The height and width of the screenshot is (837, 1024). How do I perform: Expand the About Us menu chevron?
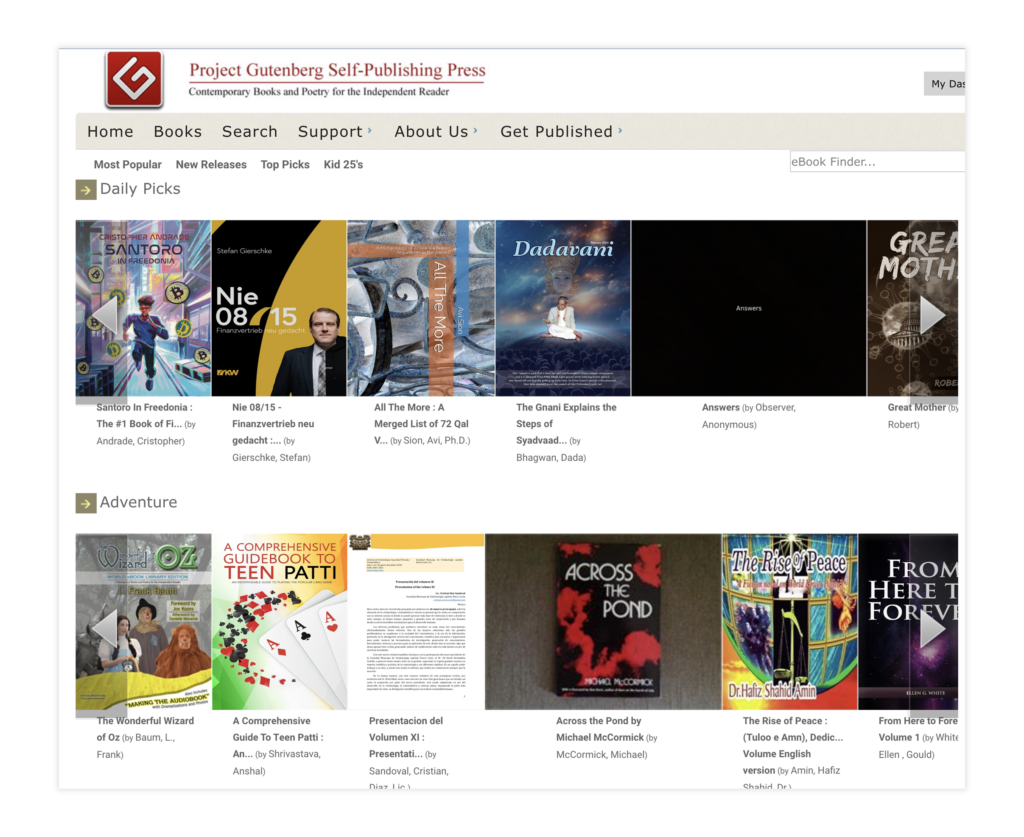pyautogui.click(x=475, y=131)
